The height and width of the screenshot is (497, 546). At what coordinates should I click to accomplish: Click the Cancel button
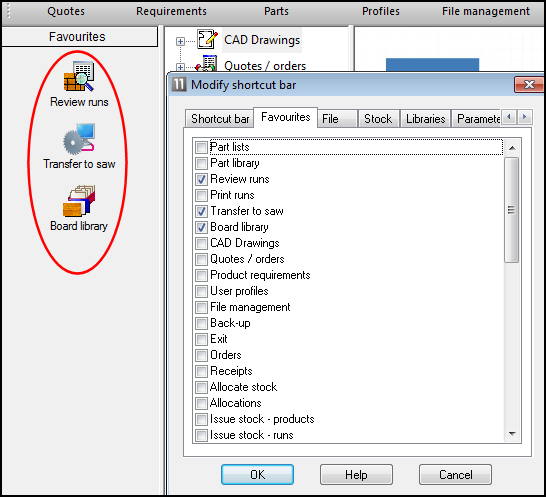coord(455,474)
